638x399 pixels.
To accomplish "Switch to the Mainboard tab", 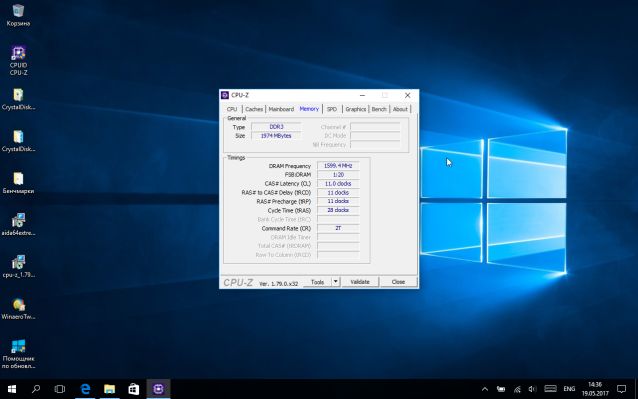I will (281, 109).
